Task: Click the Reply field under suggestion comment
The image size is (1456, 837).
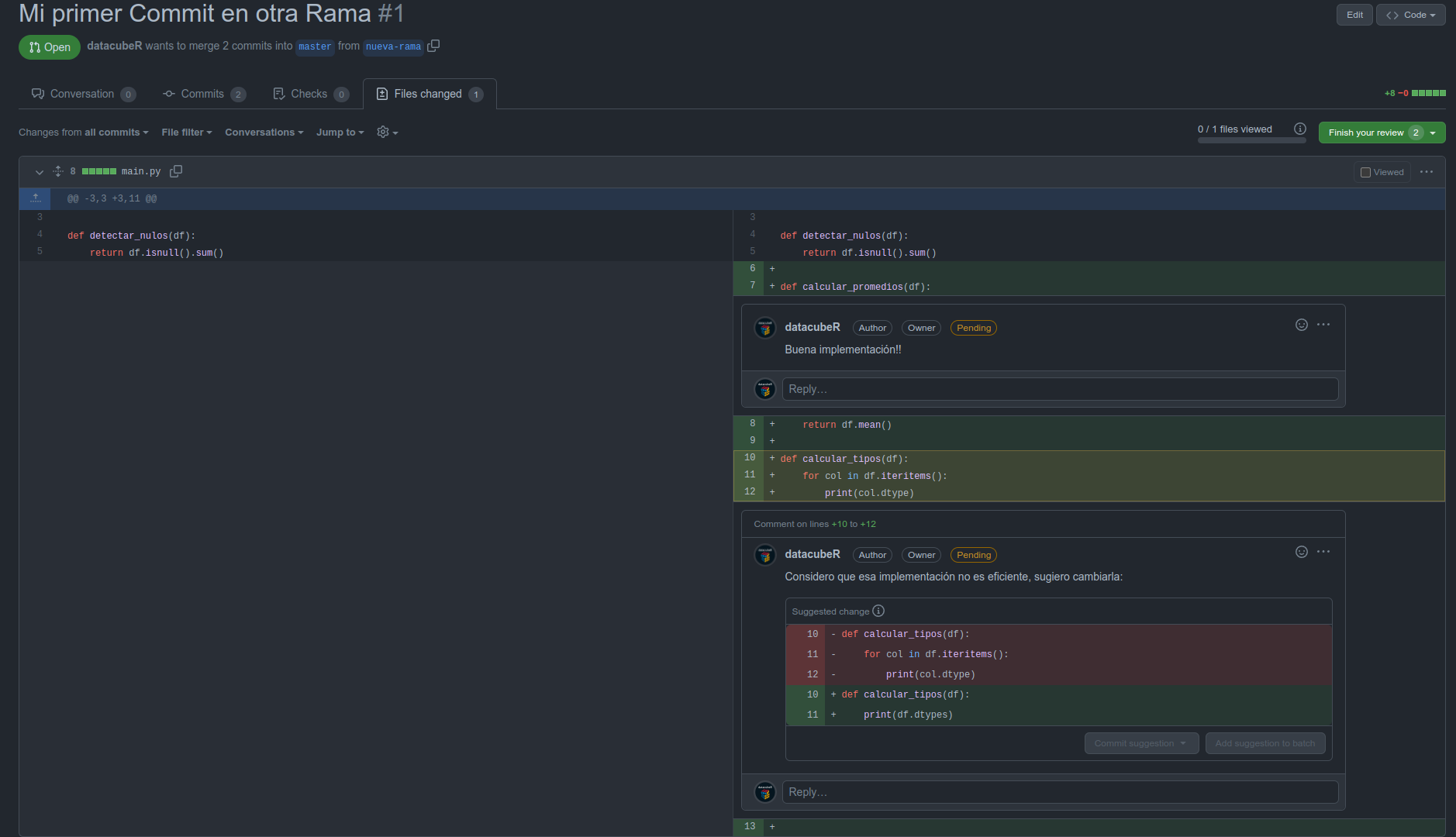Action: 1060,792
